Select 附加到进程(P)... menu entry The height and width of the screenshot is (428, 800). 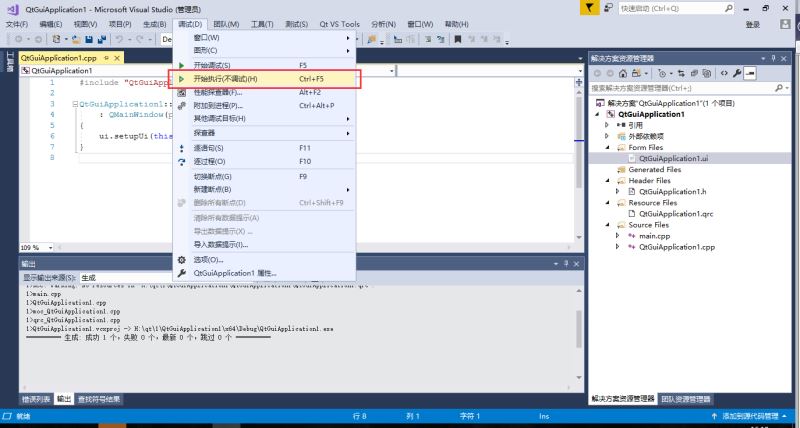click(264, 106)
